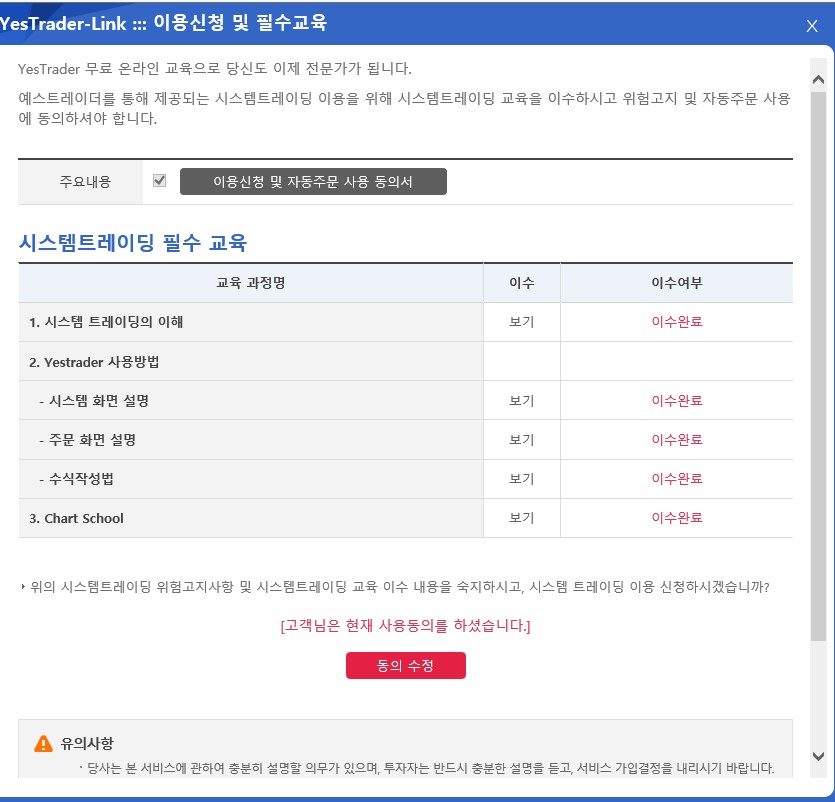This screenshot has width=835, height=802.
Task: Open the 이용신청 및 자동주문 사용 동의서 button
Action: click(x=313, y=182)
